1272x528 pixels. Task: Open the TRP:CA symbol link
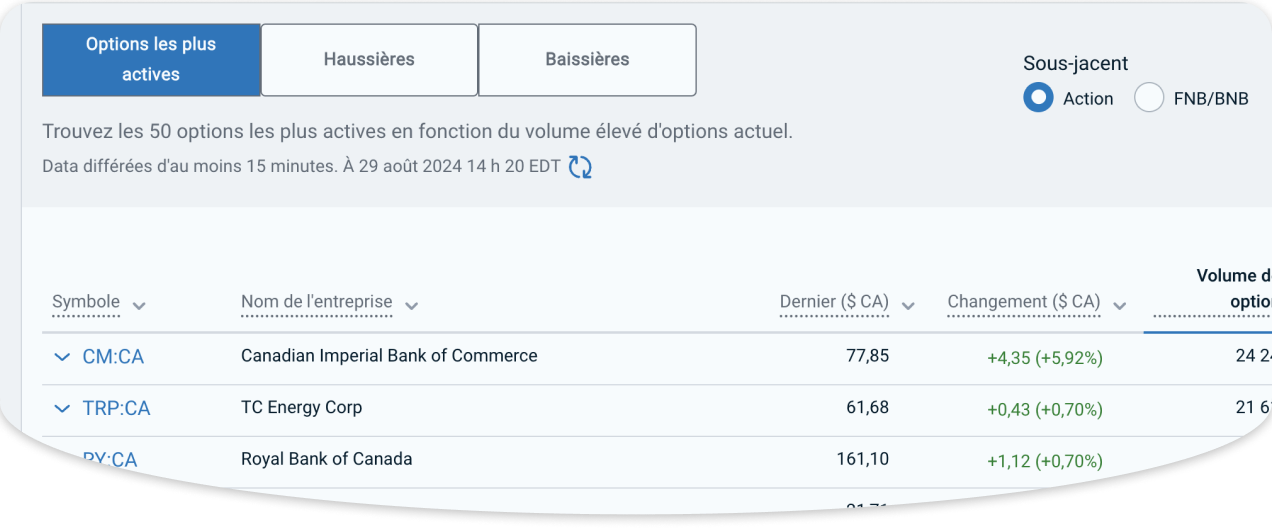116,409
